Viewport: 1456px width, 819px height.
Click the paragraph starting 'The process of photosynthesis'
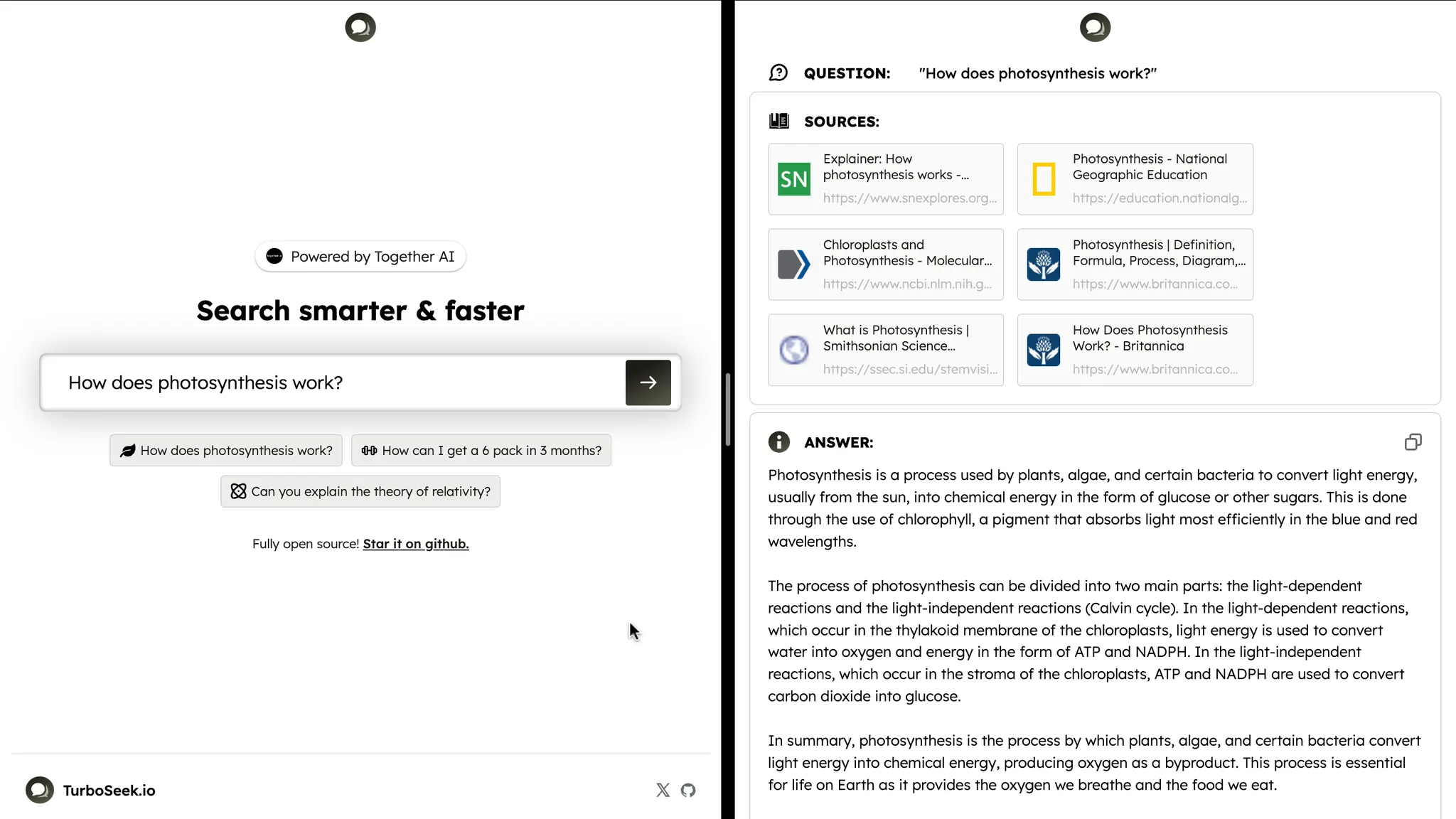[x=1088, y=641]
